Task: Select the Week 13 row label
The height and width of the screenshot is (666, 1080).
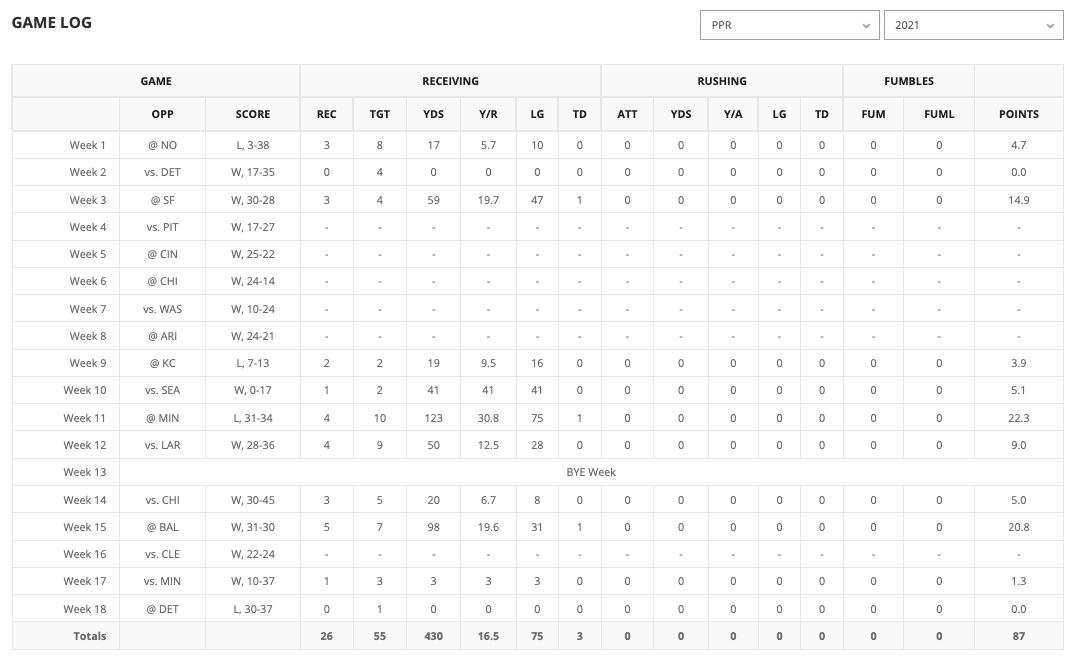Action: click(x=85, y=472)
